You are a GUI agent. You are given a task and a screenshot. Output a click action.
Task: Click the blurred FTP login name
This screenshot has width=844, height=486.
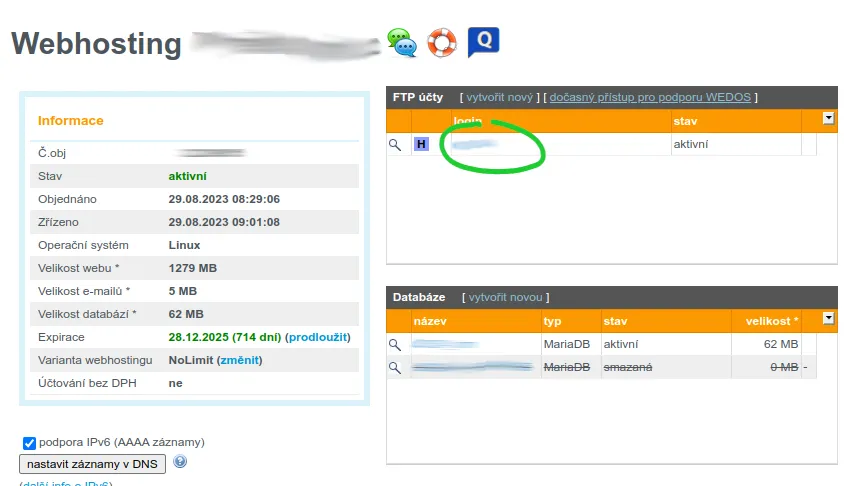click(x=474, y=144)
